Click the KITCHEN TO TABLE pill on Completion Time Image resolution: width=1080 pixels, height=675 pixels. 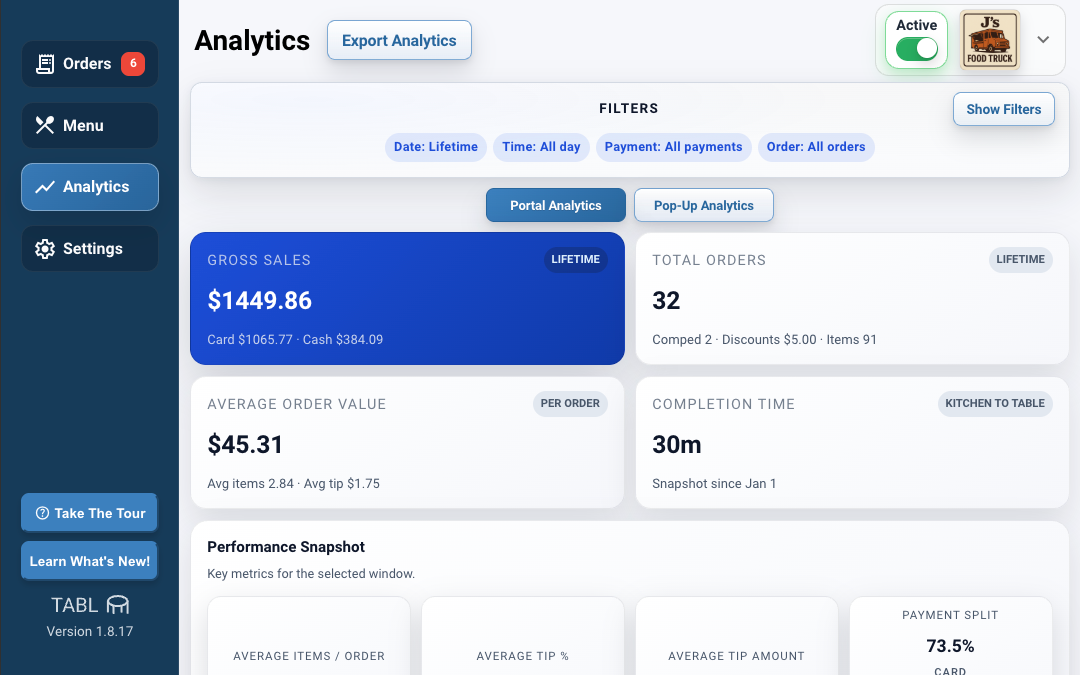click(x=995, y=404)
